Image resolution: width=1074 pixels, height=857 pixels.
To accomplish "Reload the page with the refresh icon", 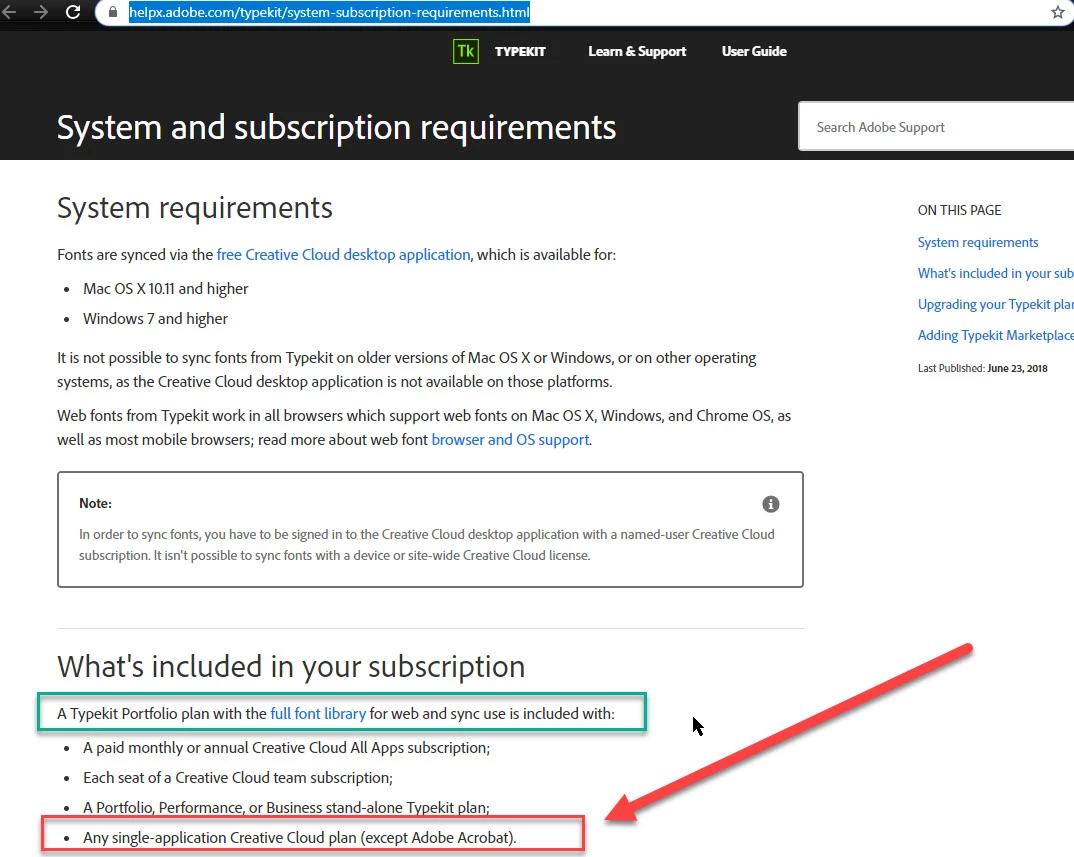I will pyautogui.click(x=73, y=12).
